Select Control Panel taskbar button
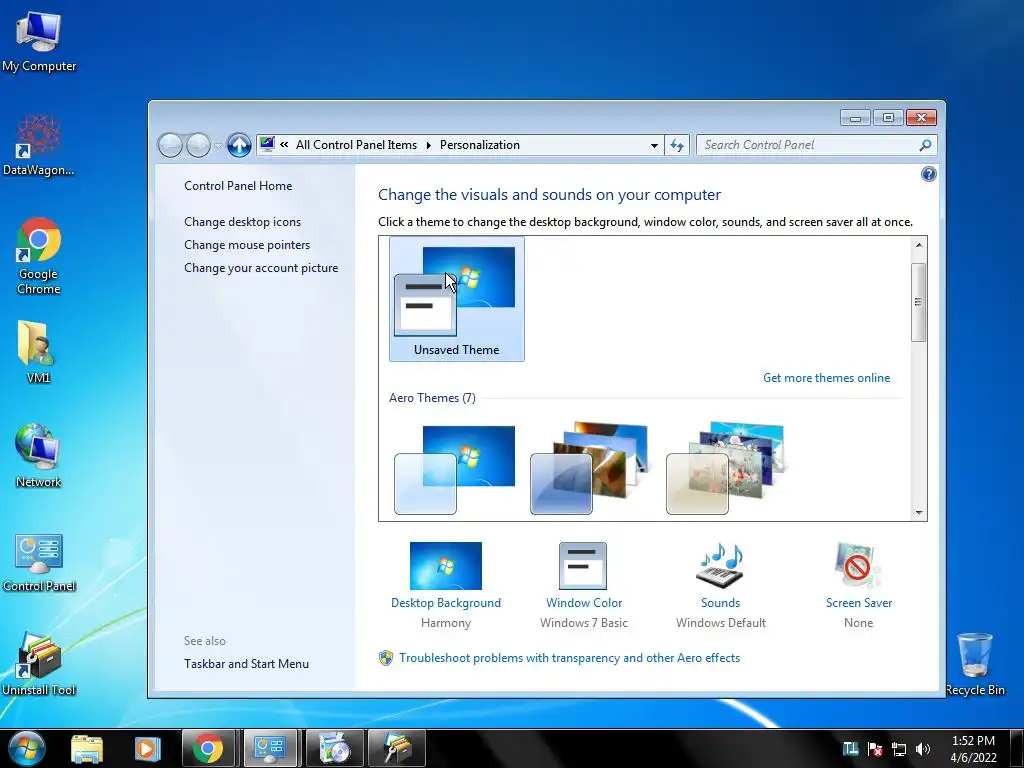Image resolution: width=1024 pixels, height=768 pixels. coord(270,748)
